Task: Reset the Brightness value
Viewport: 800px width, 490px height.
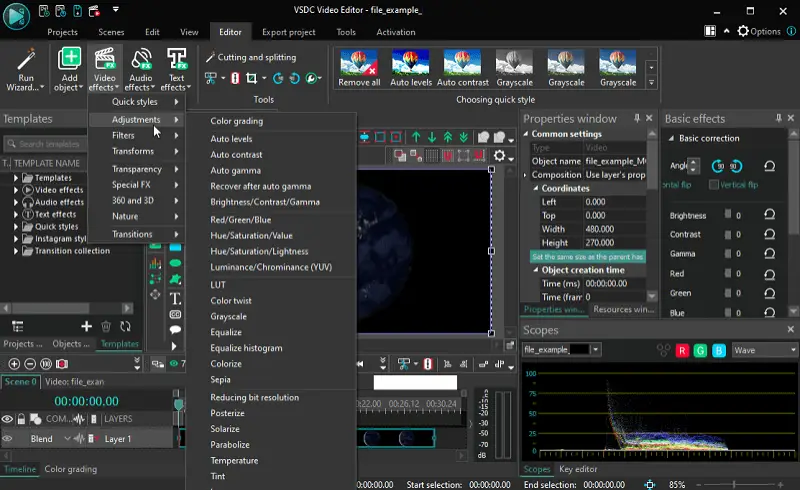Action: pos(769,214)
